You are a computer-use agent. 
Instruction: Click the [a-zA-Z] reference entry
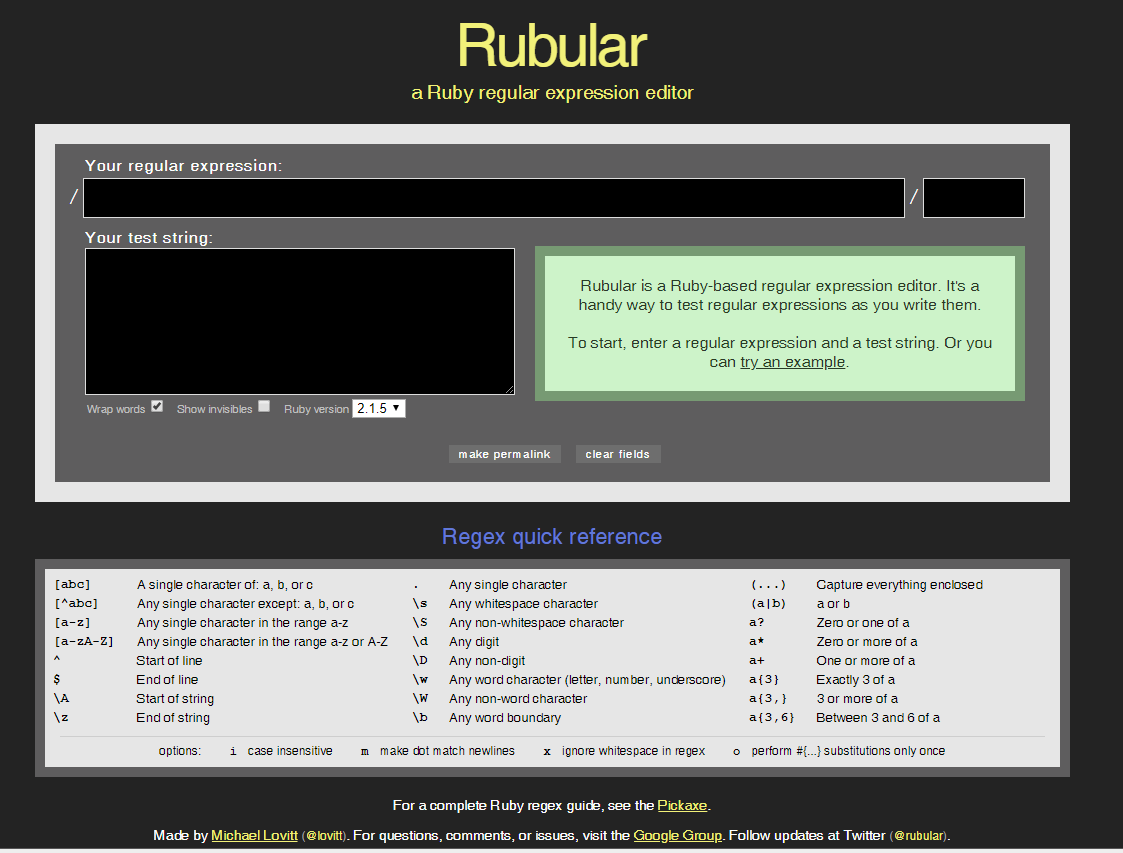(221, 642)
